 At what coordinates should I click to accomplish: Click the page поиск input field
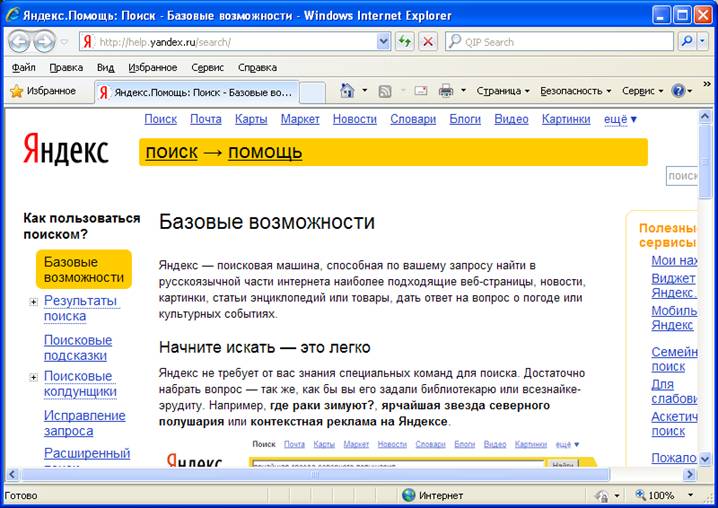(x=682, y=176)
